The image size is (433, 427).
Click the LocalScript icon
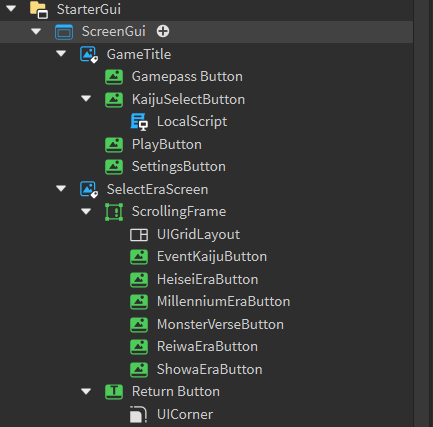[139, 122]
